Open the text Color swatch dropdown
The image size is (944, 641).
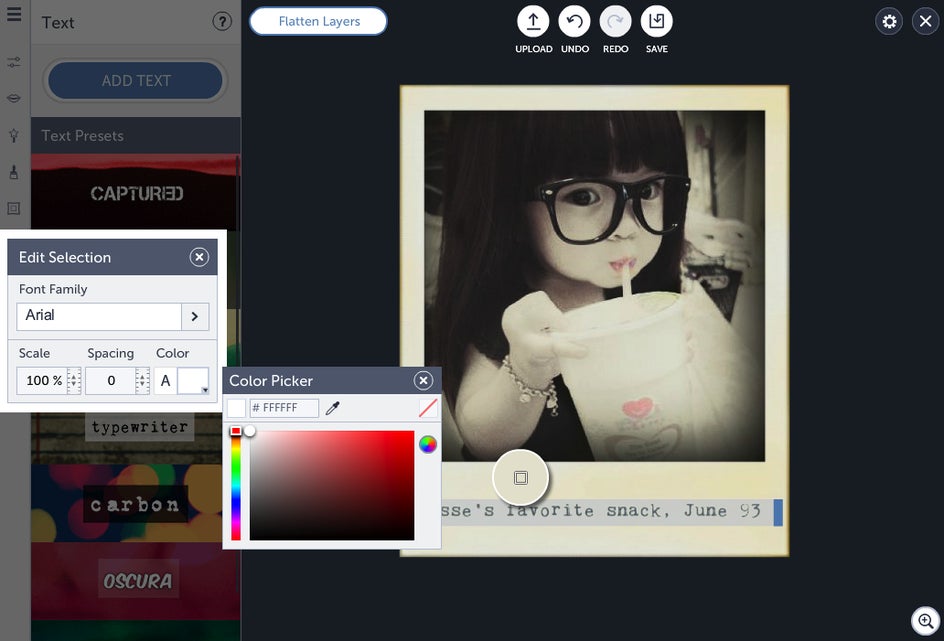193,381
